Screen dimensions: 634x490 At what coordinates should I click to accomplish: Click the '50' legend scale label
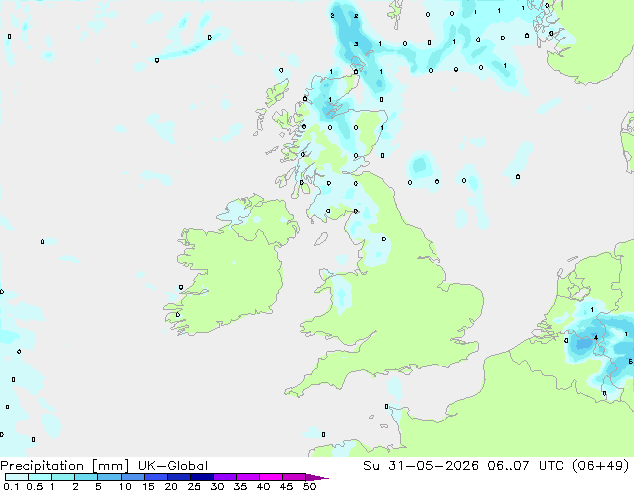(x=309, y=486)
